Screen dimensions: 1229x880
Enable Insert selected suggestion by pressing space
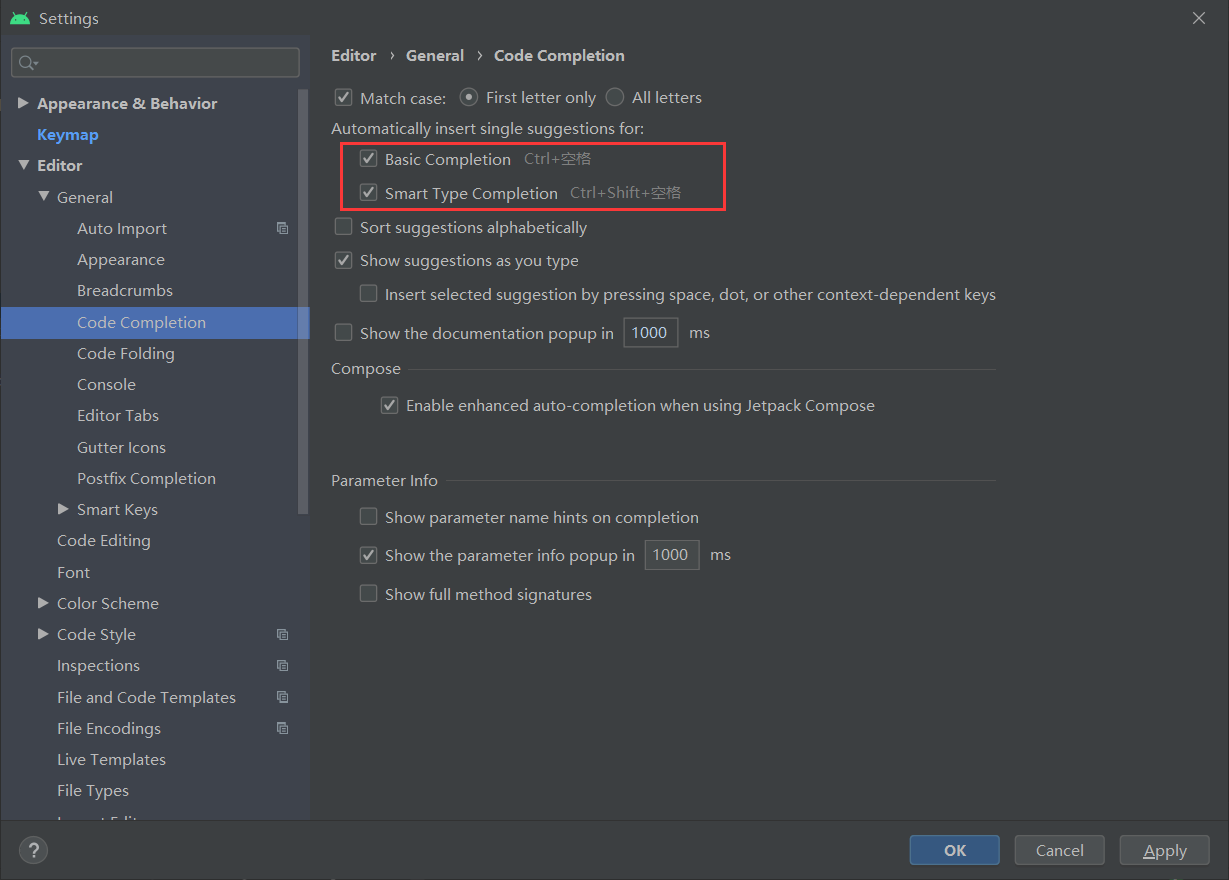[x=368, y=294]
